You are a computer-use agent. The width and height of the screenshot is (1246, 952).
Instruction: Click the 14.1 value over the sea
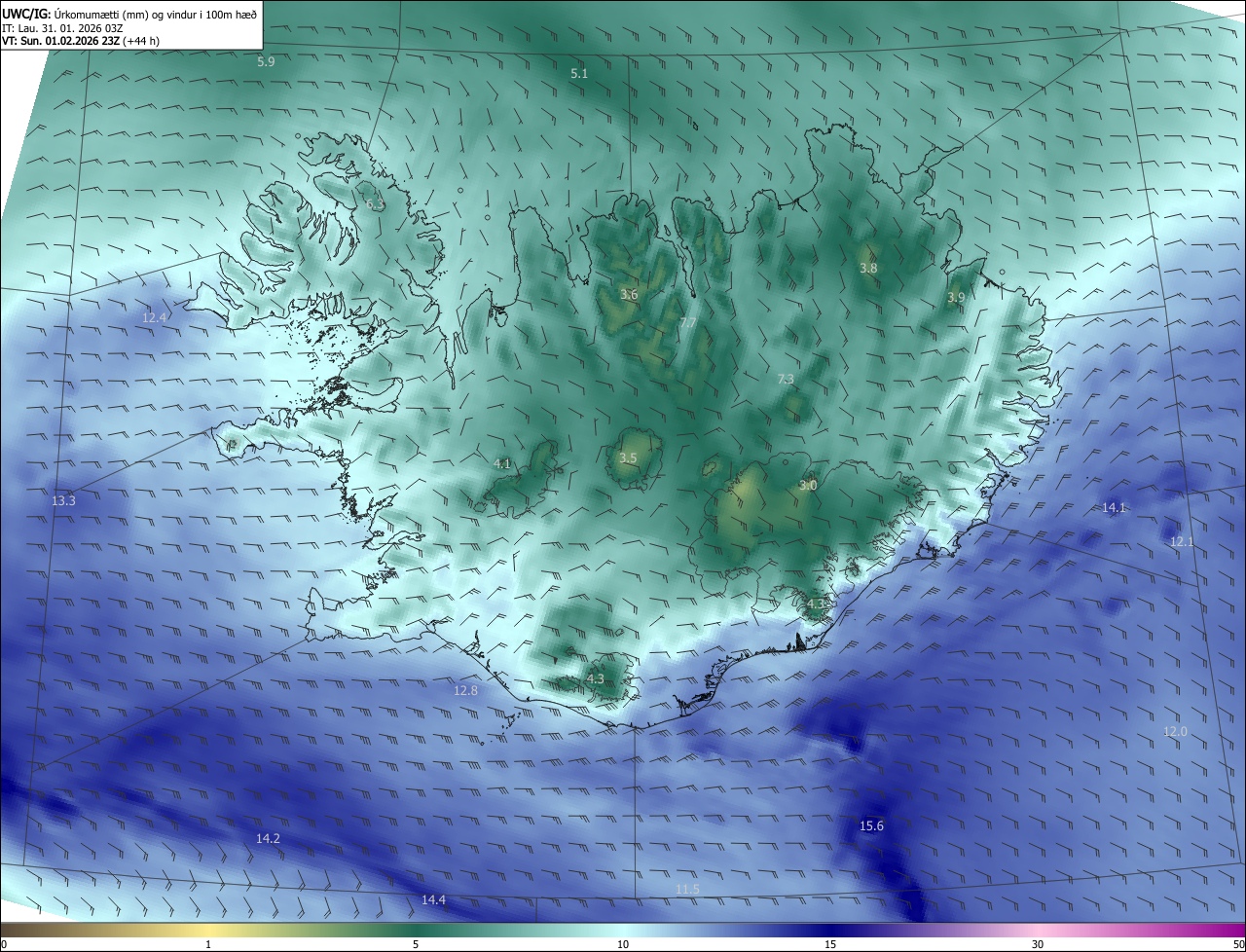point(1114,508)
